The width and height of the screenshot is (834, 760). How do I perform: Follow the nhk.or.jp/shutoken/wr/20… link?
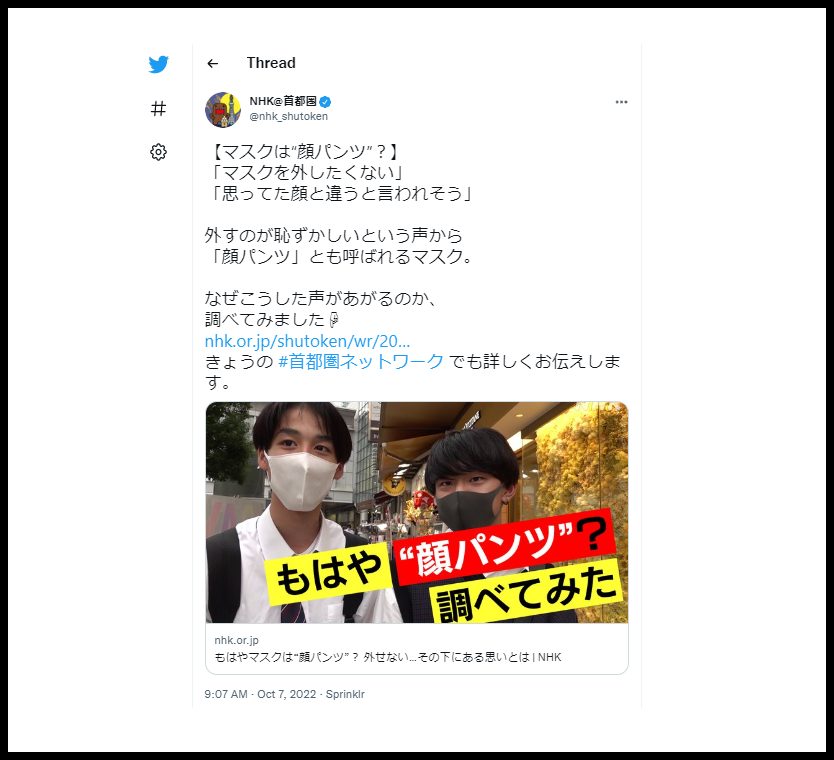click(x=307, y=340)
